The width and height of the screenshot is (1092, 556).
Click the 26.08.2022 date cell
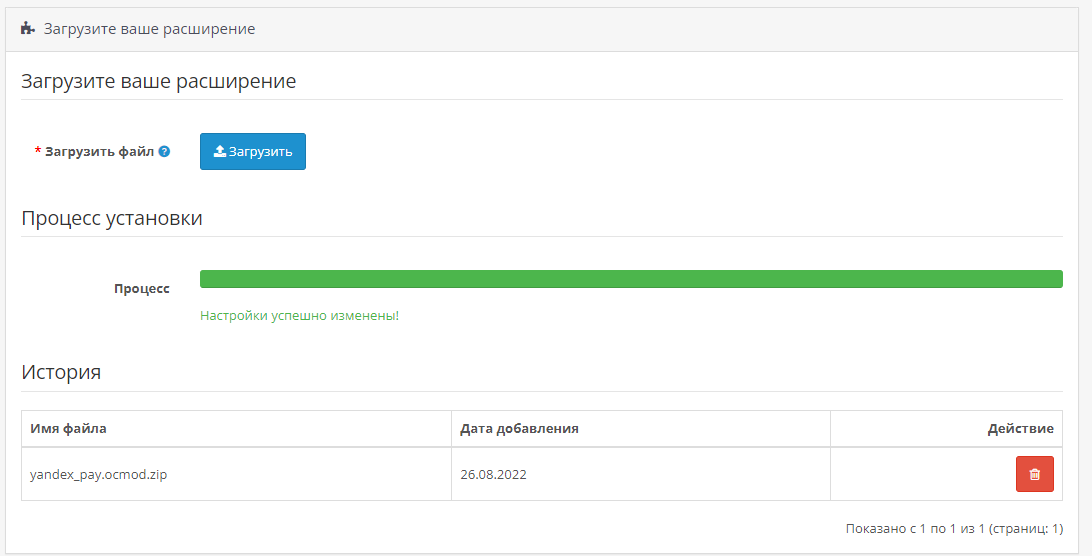pyautogui.click(x=493, y=475)
